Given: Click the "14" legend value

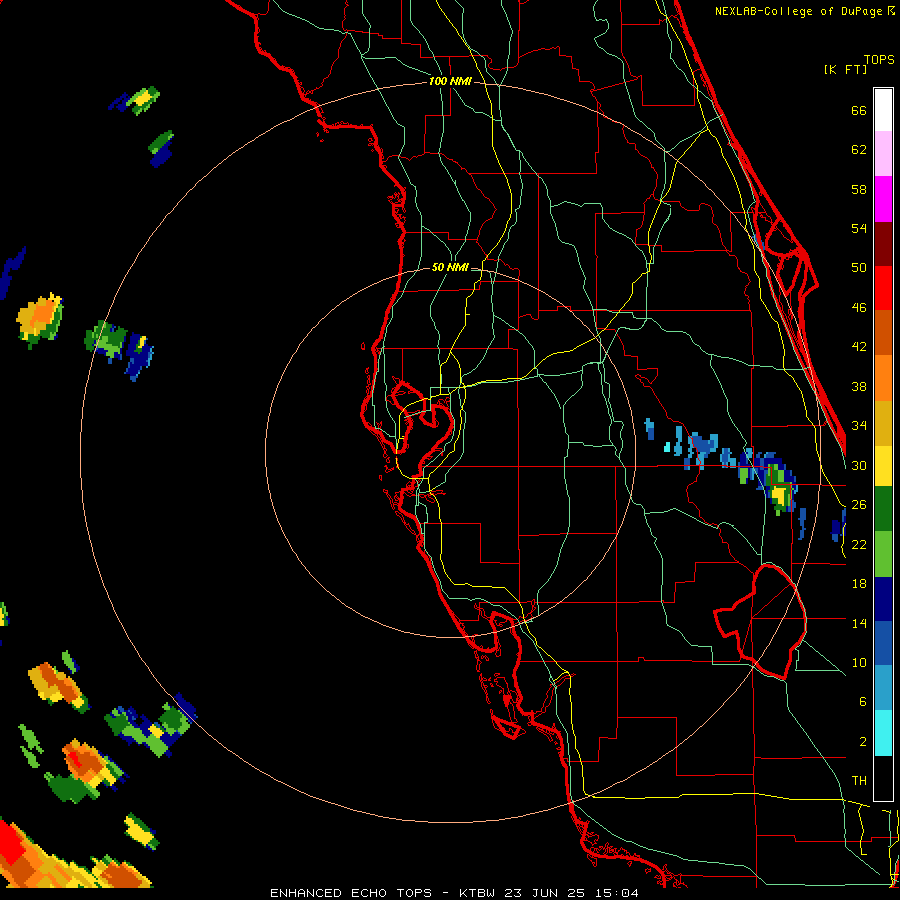Looking at the screenshot, I should coord(859,623).
